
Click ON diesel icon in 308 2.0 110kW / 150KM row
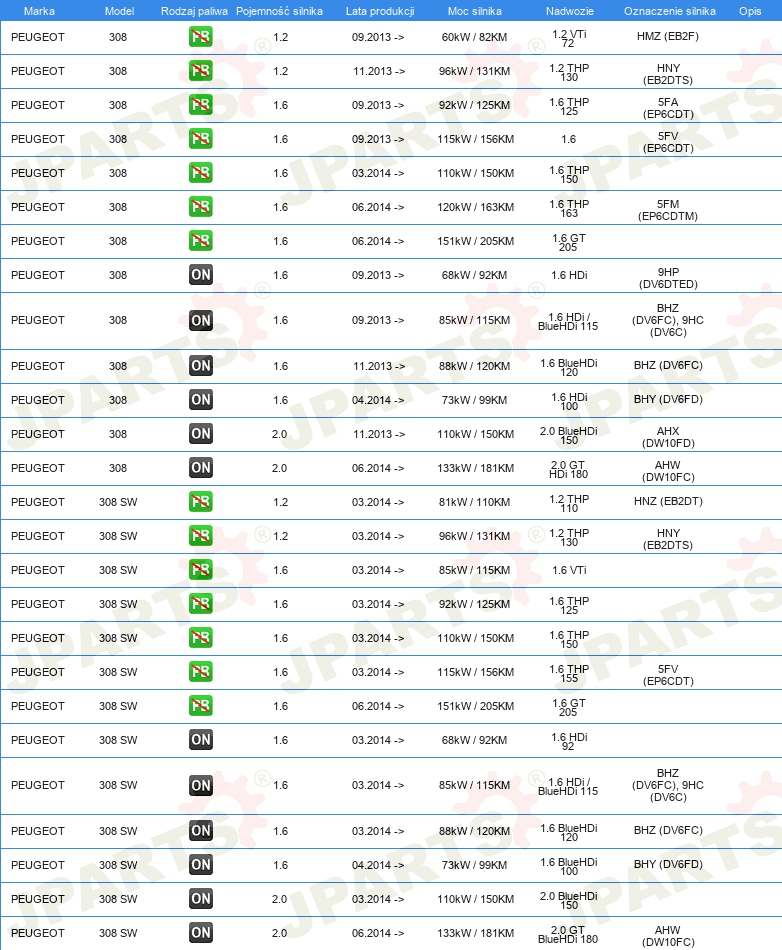200,433
